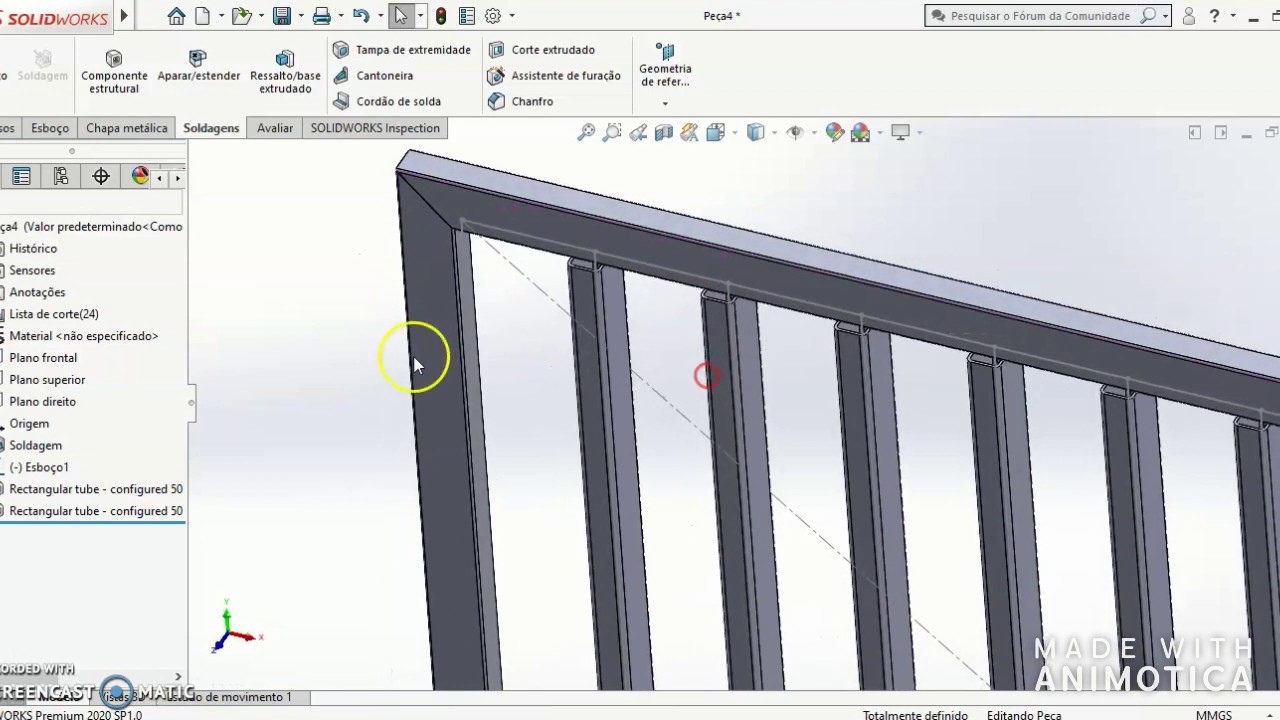Toggle Hide/Show Items eye icon
Image resolution: width=1280 pixels, height=720 pixels.
click(x=795, y=132)
